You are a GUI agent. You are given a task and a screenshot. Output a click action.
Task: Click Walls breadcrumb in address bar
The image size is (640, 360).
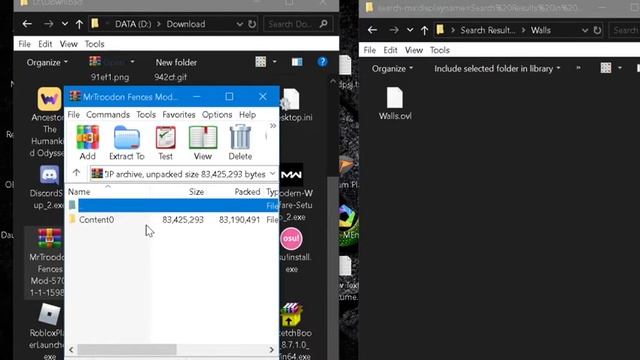541,30
